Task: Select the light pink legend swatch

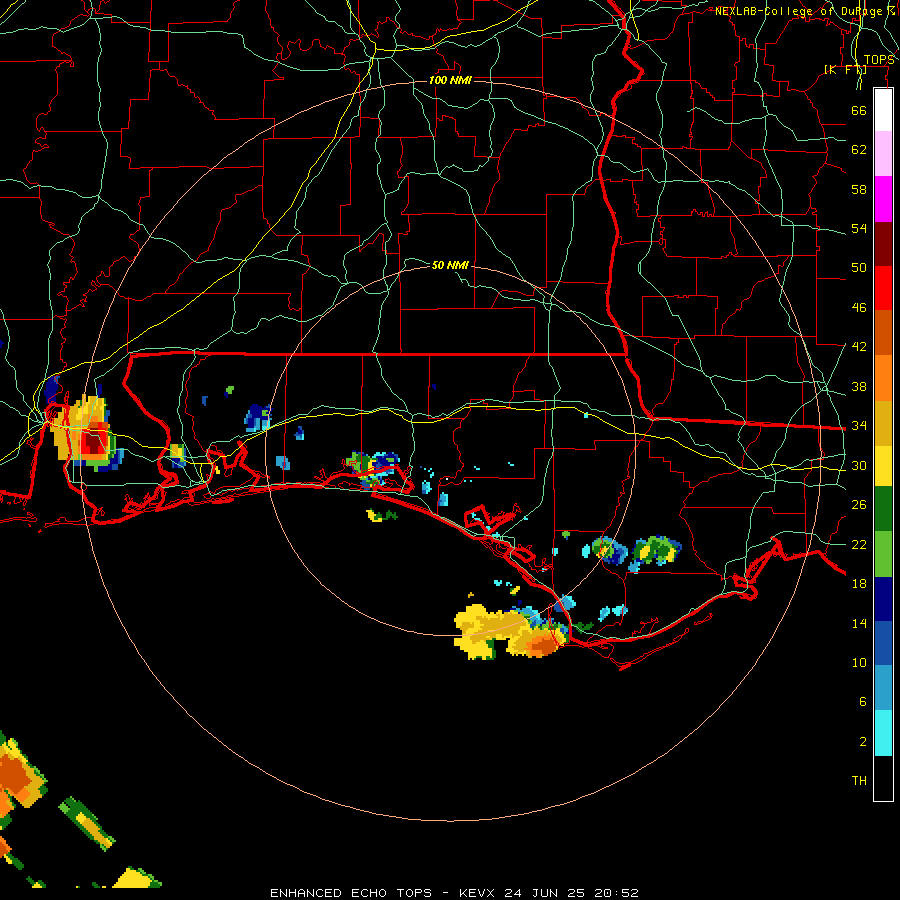Action: click(883, 154)
